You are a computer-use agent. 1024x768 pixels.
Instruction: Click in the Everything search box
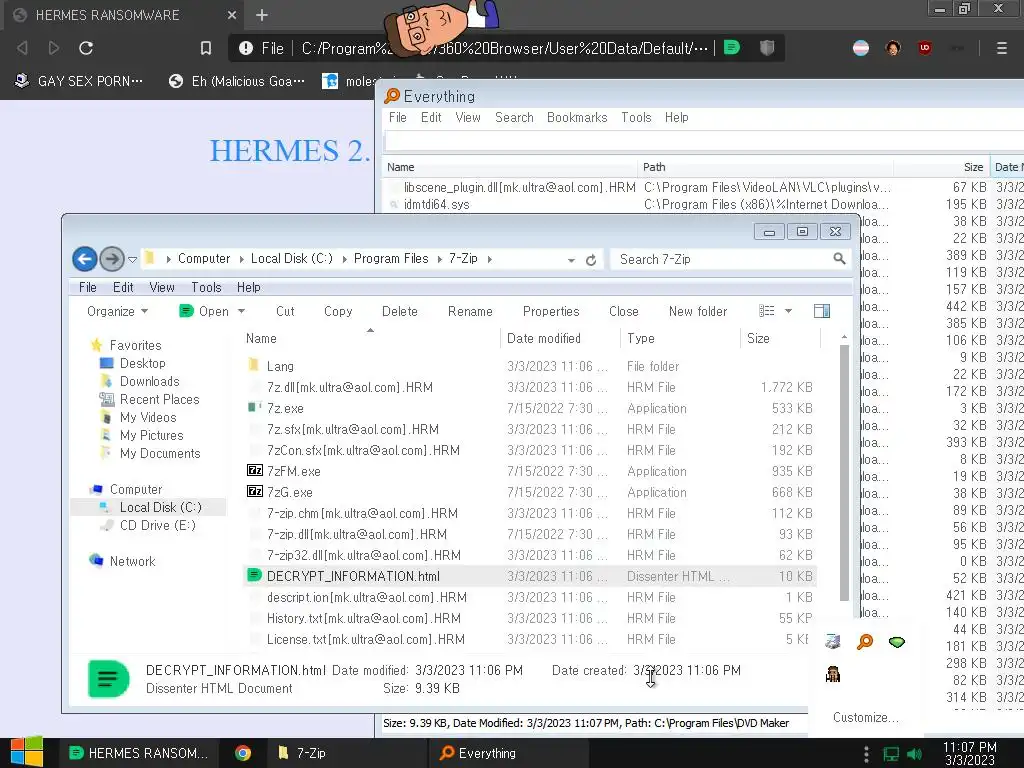[x=704, y=140]
